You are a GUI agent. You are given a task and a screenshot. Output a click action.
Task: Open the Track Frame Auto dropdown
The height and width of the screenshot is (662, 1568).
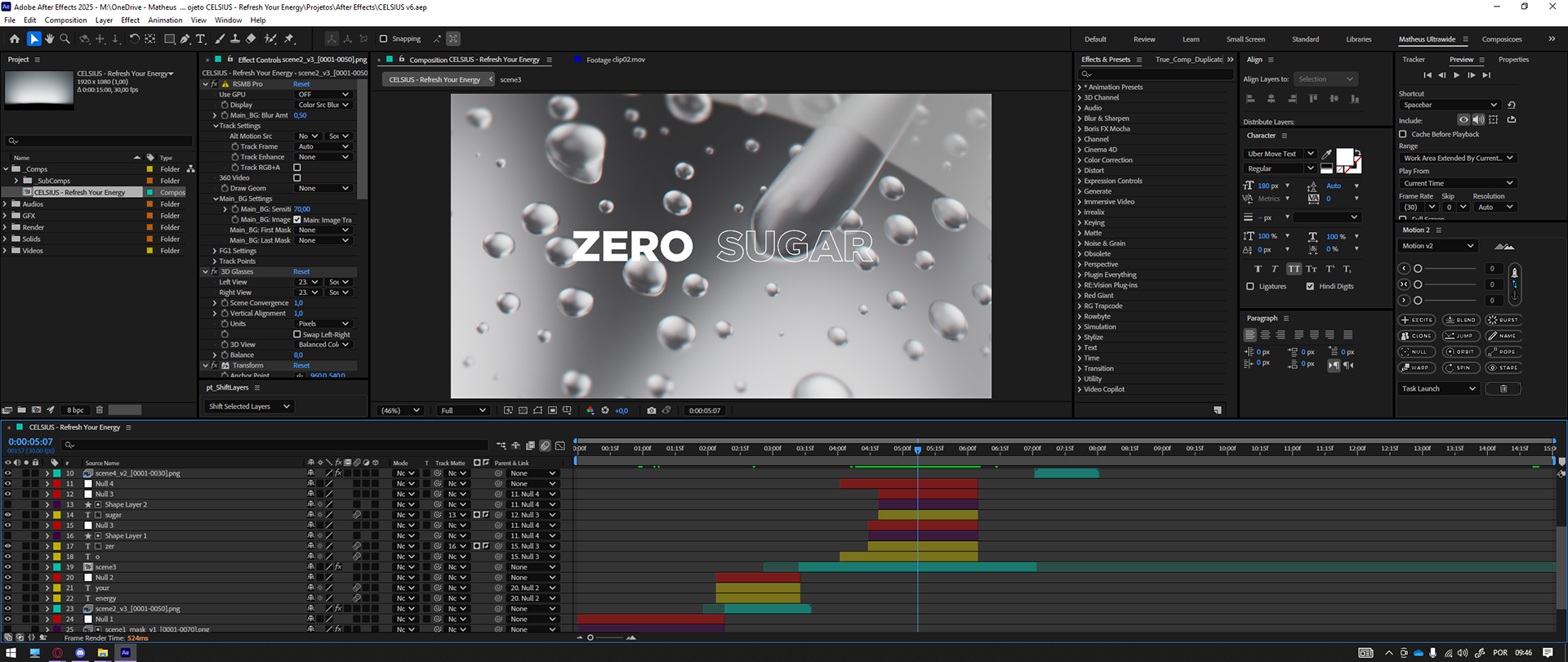pos(323,147)
